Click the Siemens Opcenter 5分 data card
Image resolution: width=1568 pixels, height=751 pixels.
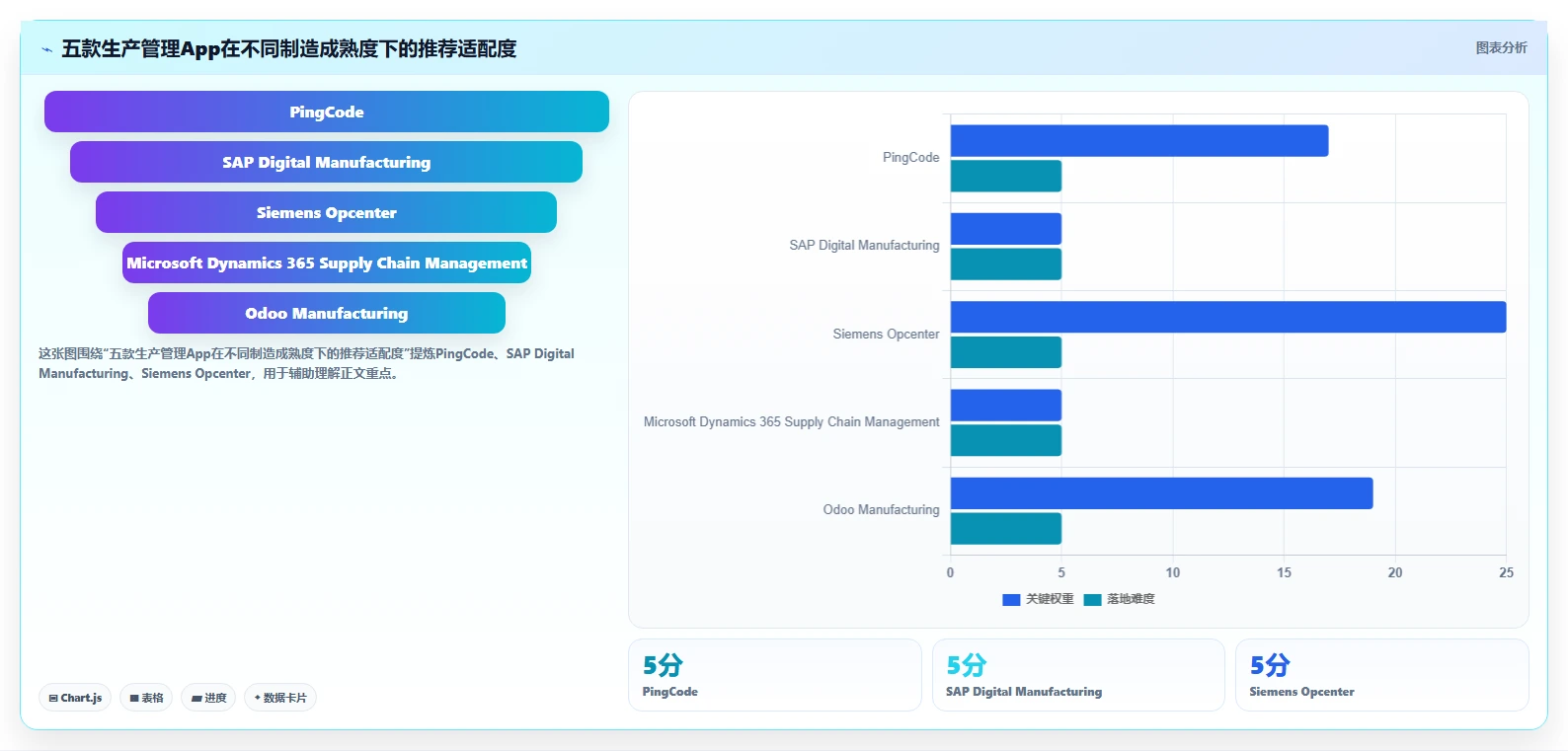1382,675
